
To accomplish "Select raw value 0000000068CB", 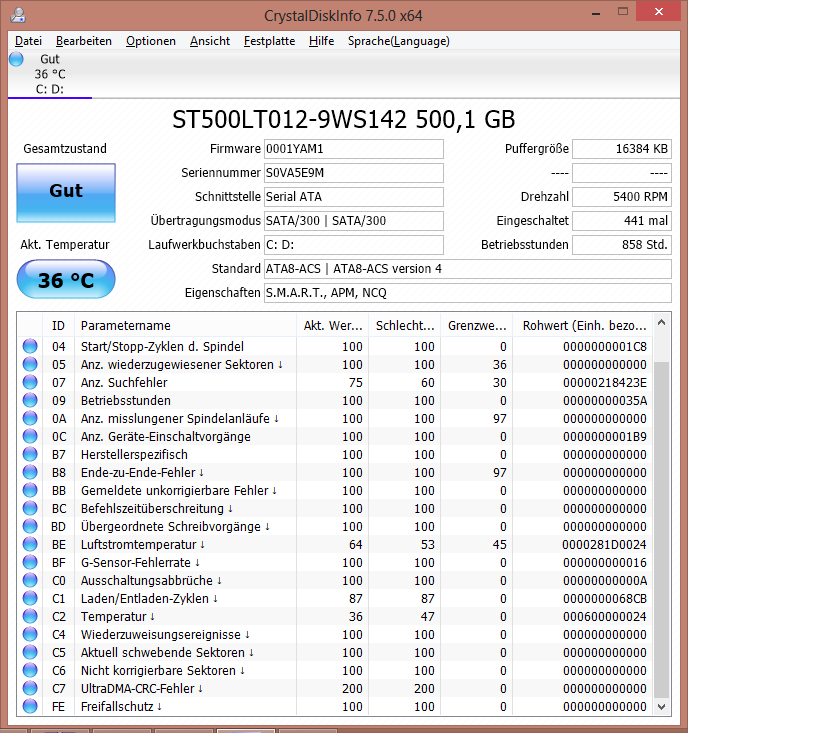I will coord(605,599).
